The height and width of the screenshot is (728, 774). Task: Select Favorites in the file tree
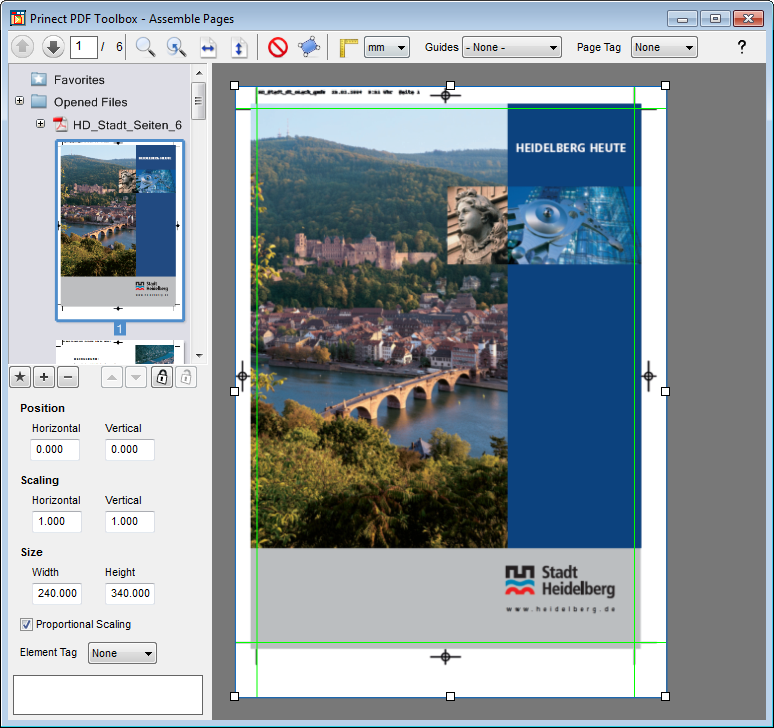coord(79,80)
